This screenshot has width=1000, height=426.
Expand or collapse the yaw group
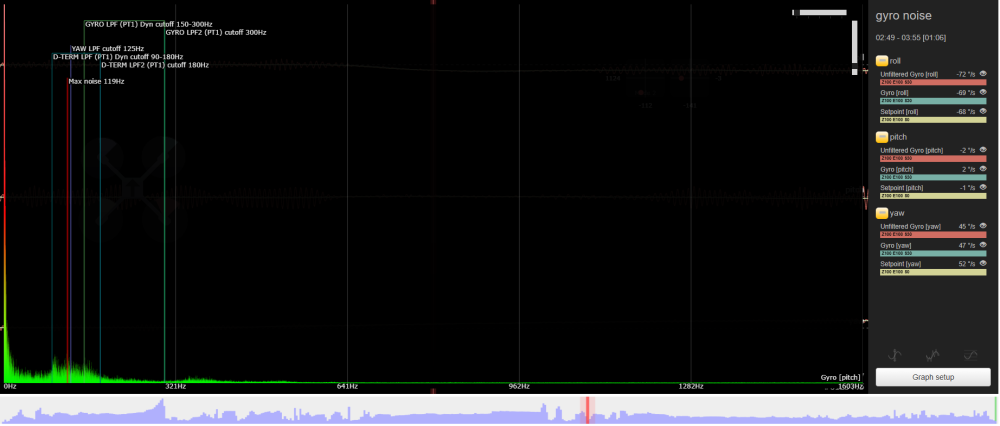(881, 213)
